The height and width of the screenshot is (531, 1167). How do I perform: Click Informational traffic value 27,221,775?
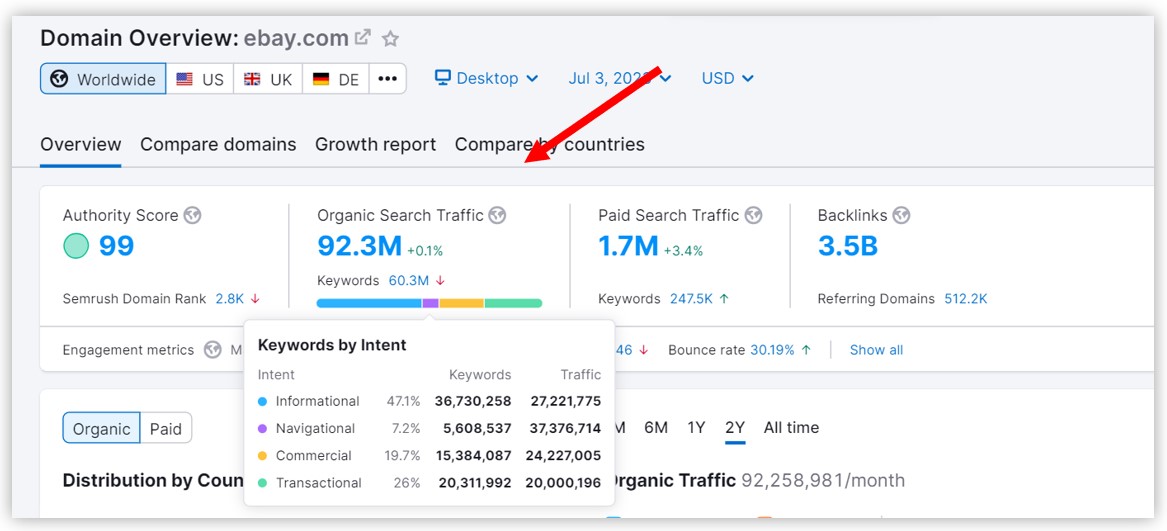point(566,401)
